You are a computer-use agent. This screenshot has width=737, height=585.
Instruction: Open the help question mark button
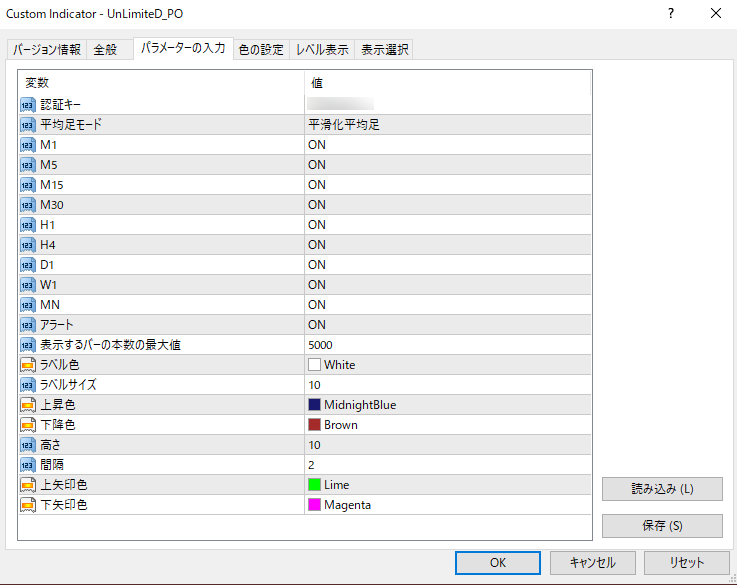(671, 14)
